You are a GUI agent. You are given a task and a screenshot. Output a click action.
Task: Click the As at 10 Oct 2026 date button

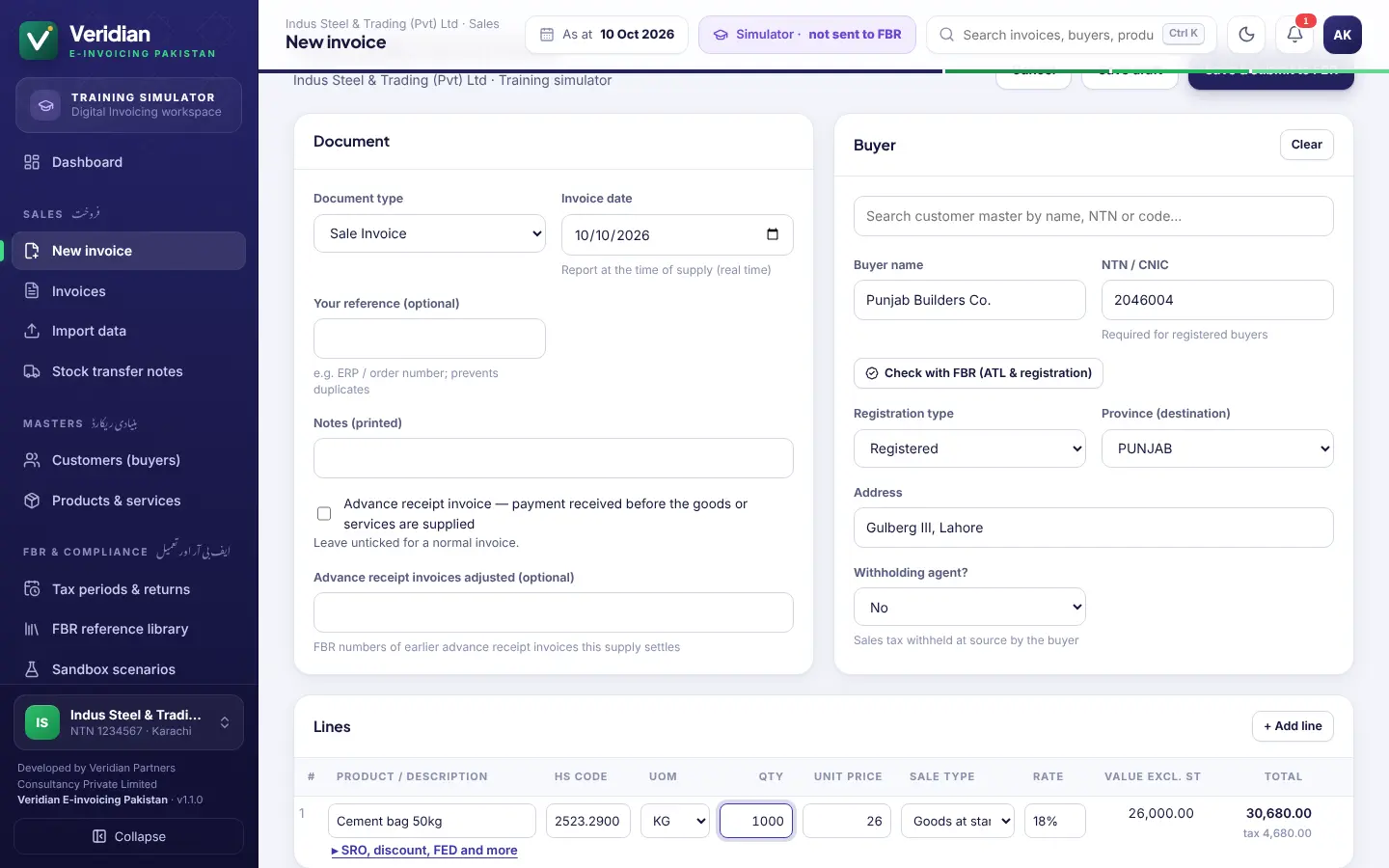607,35
